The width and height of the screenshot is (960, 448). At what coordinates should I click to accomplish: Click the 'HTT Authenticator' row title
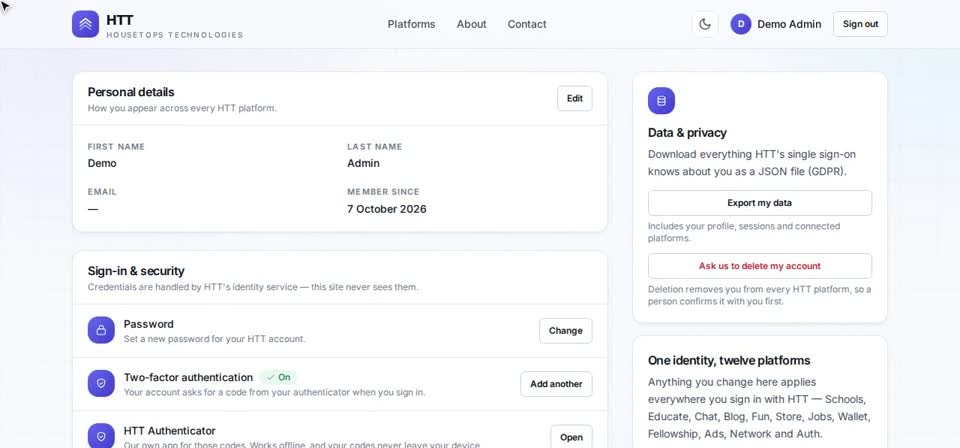[x=170, y=431]
